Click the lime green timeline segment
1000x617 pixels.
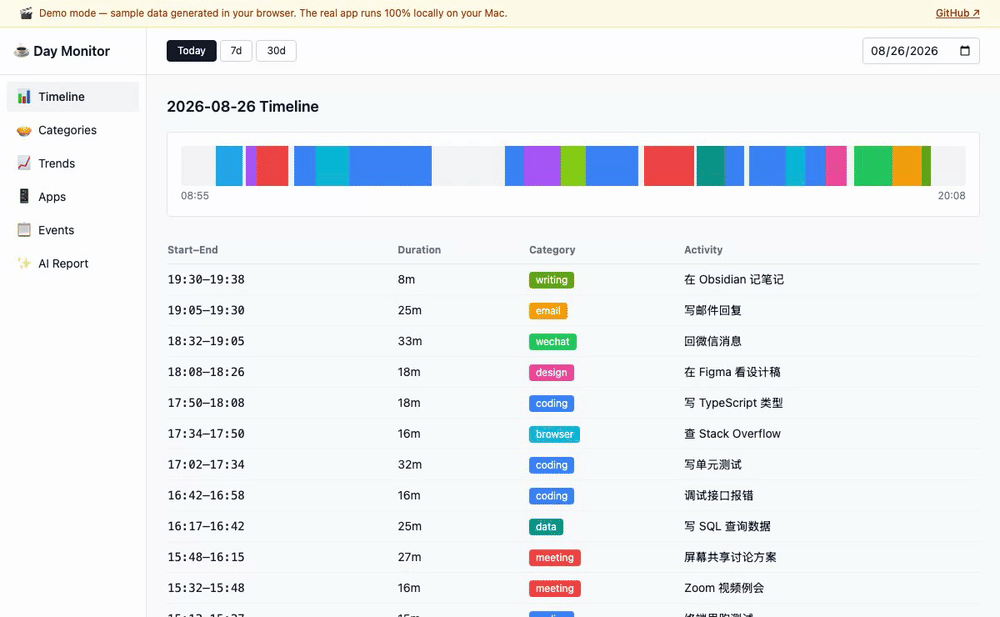click(573, 166)
